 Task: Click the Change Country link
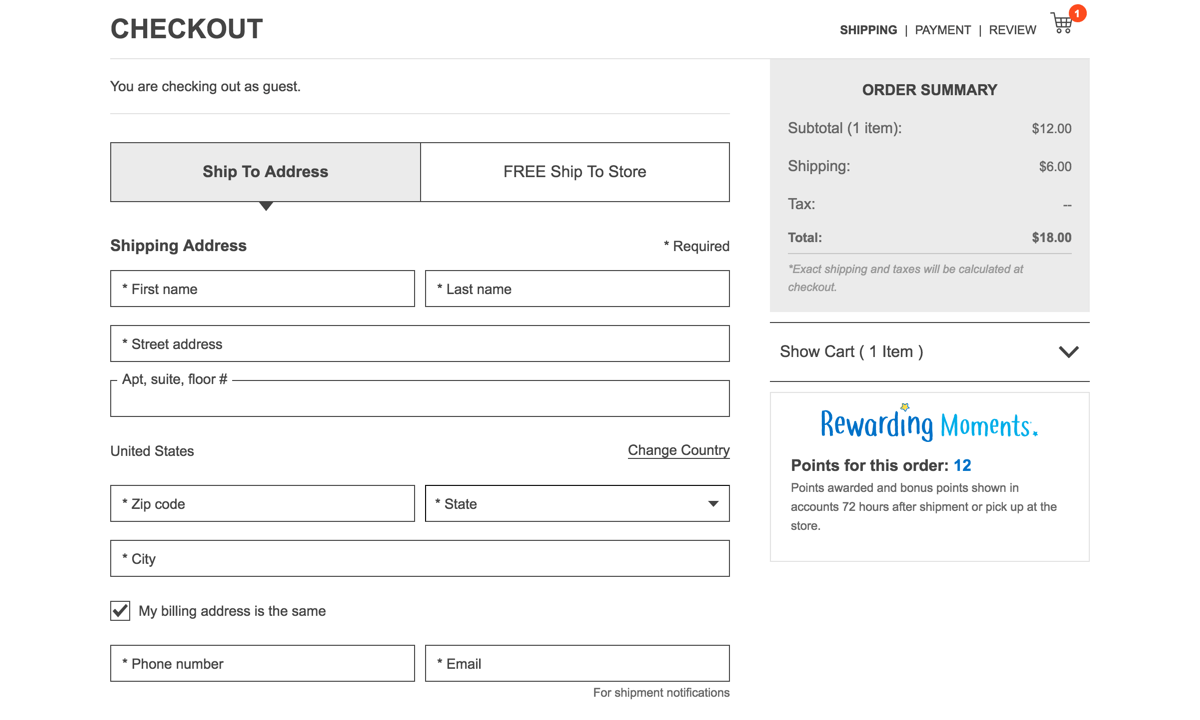point(678,450)
